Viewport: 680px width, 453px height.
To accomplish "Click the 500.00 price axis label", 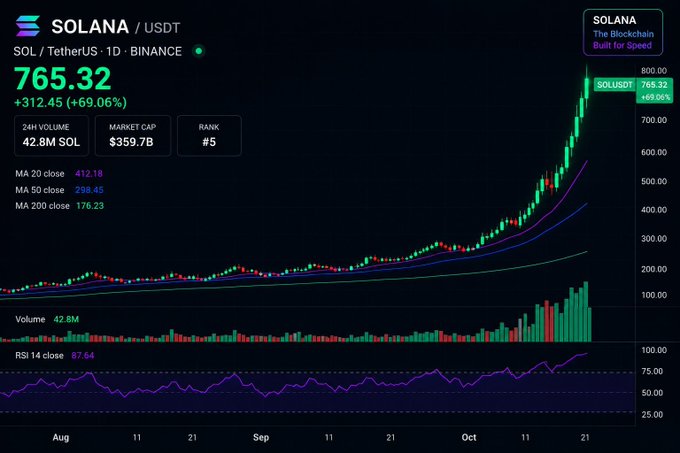I will pyautogui.click(x=654, y=181).
